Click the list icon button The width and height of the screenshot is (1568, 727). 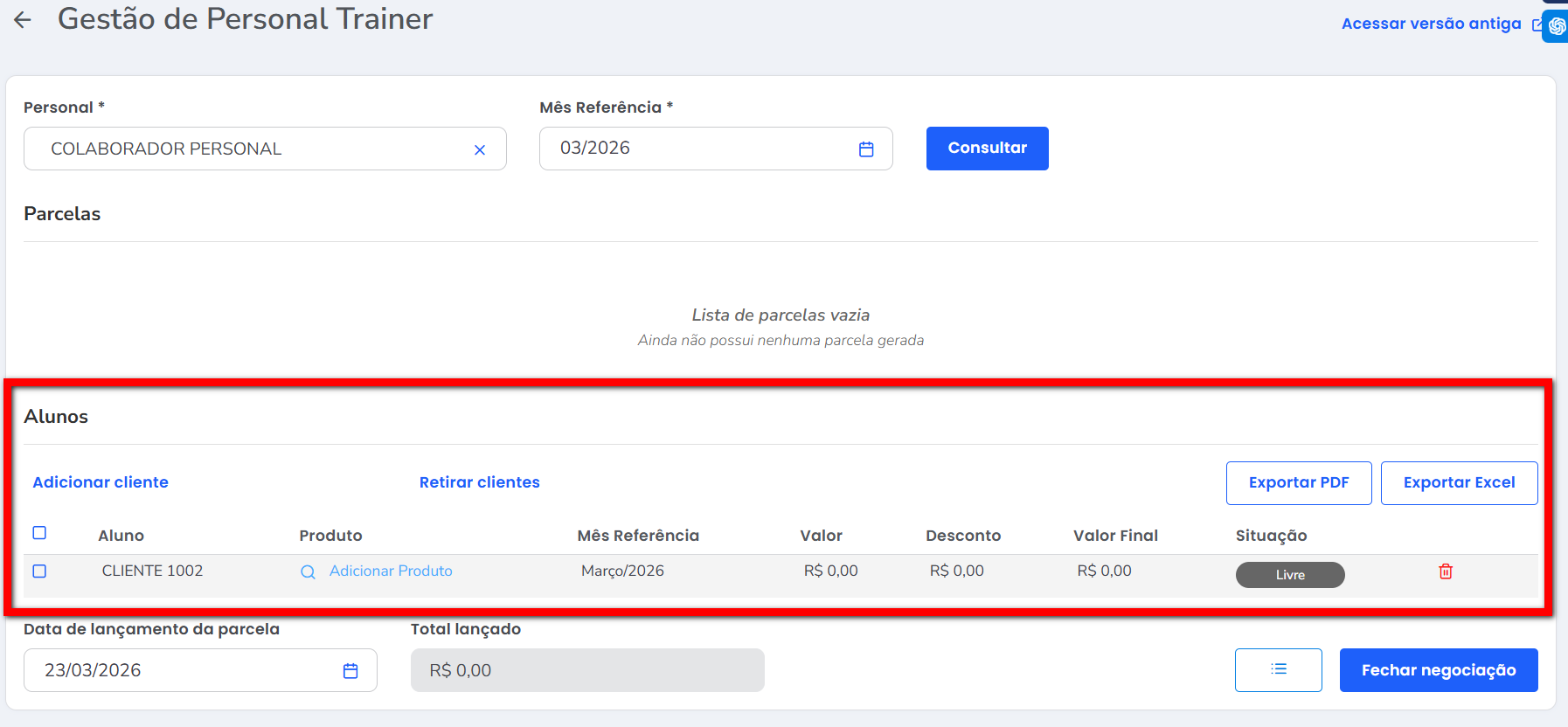(x=1277, y=670)
